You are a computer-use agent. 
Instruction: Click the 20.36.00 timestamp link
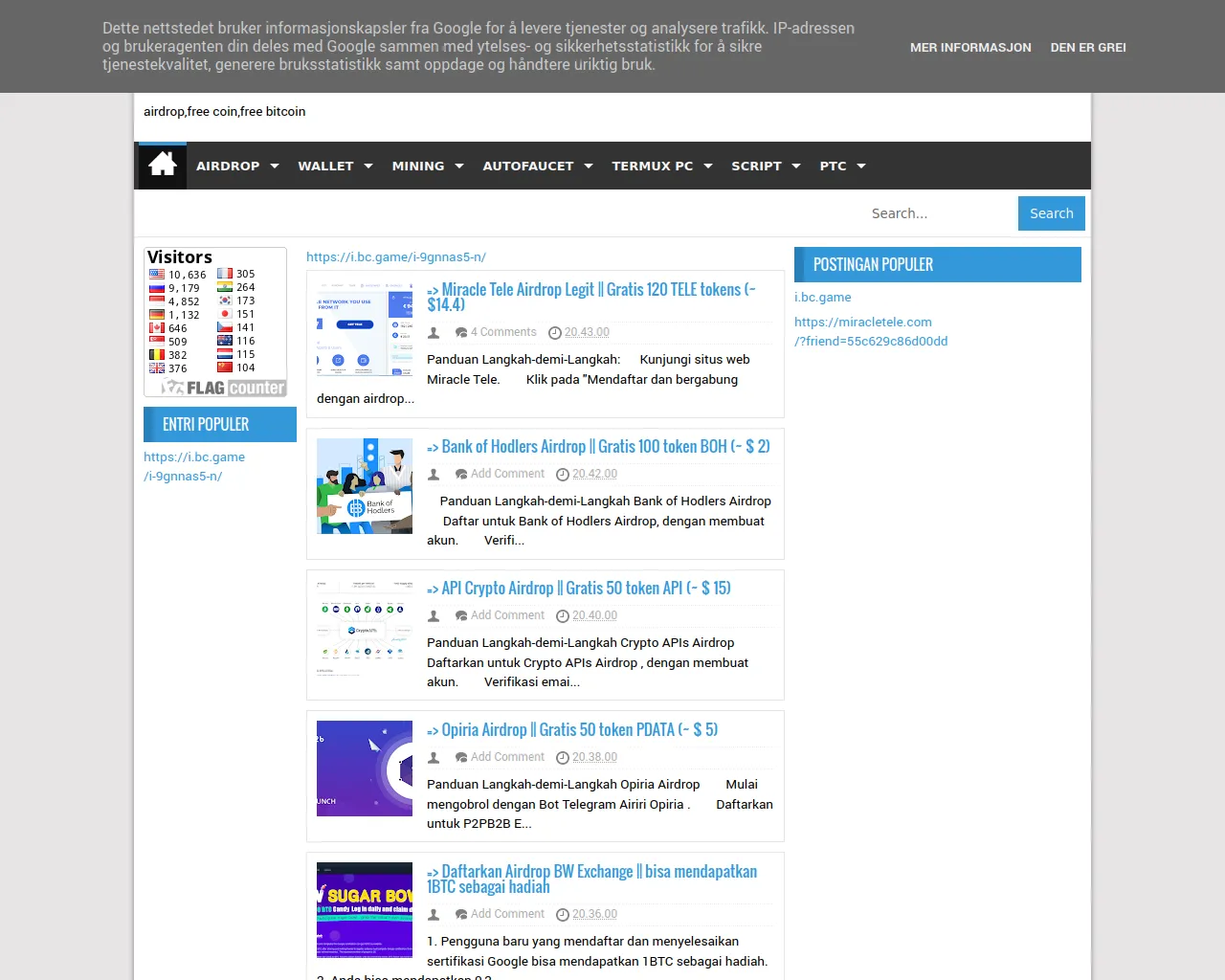coord(594,914)
